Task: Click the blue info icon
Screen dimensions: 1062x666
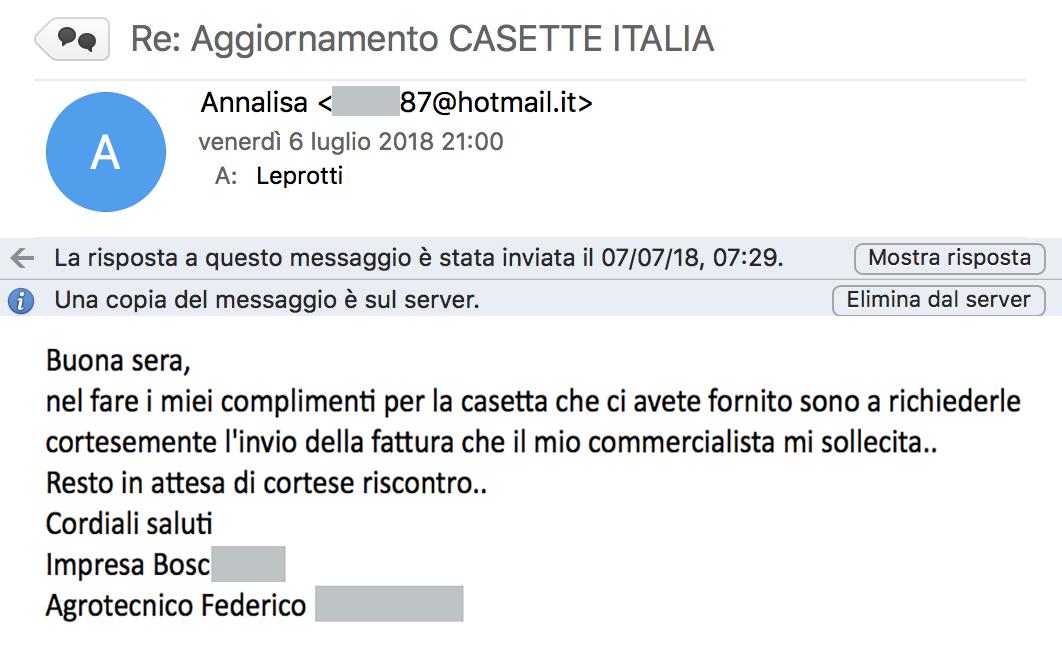Action: click(21, 300)
